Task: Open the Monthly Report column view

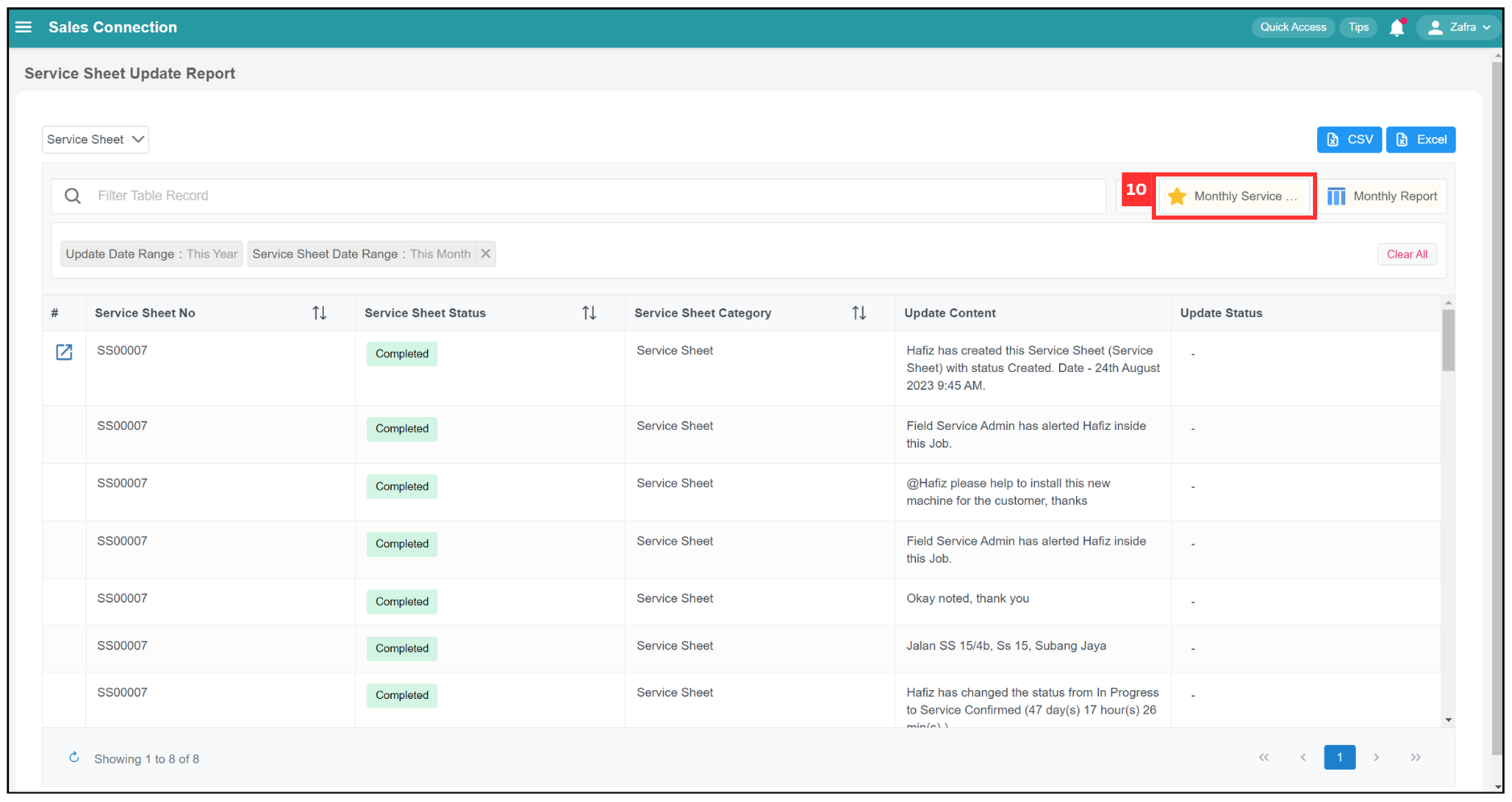Action: (1382, 196)
